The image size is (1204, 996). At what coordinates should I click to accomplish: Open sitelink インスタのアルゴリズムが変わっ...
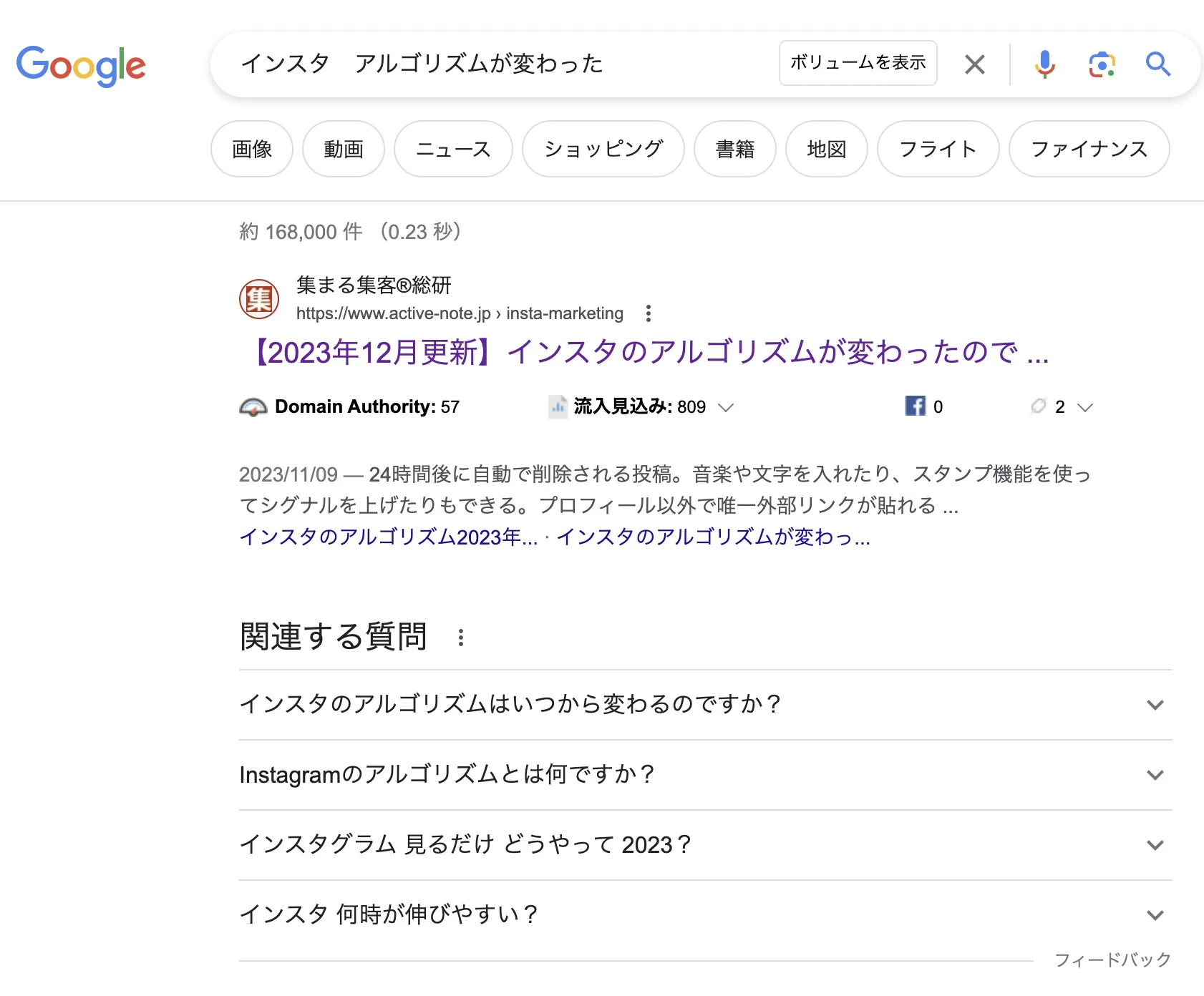point(714,537)
